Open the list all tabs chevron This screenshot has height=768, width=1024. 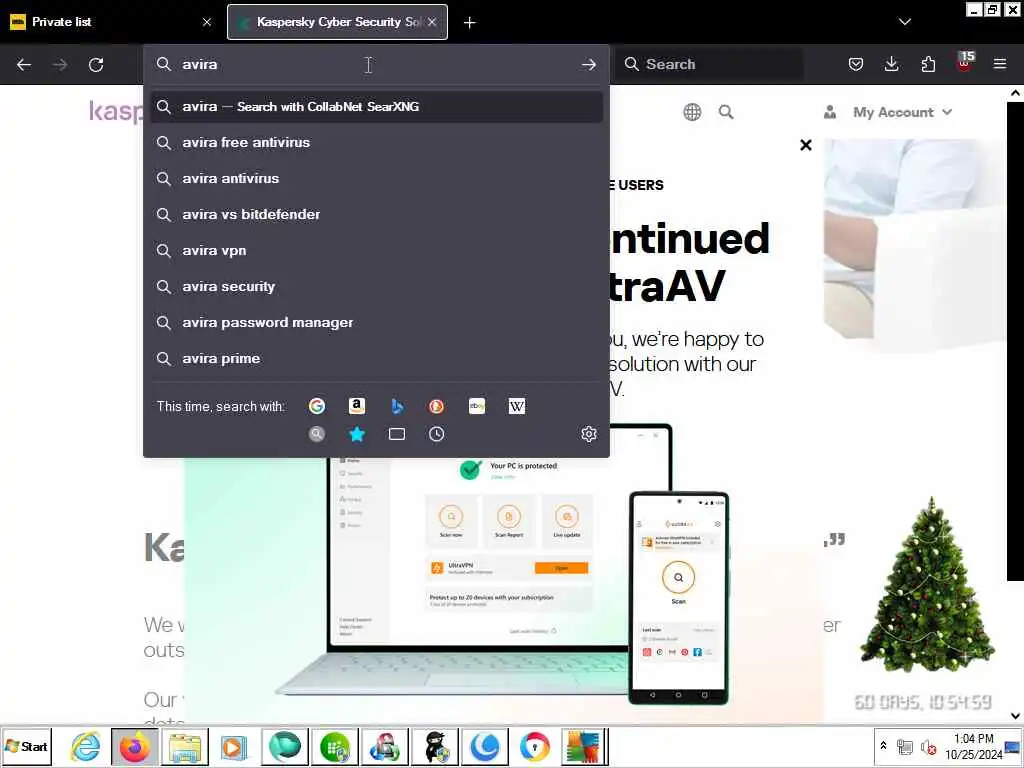pos(904,22)
